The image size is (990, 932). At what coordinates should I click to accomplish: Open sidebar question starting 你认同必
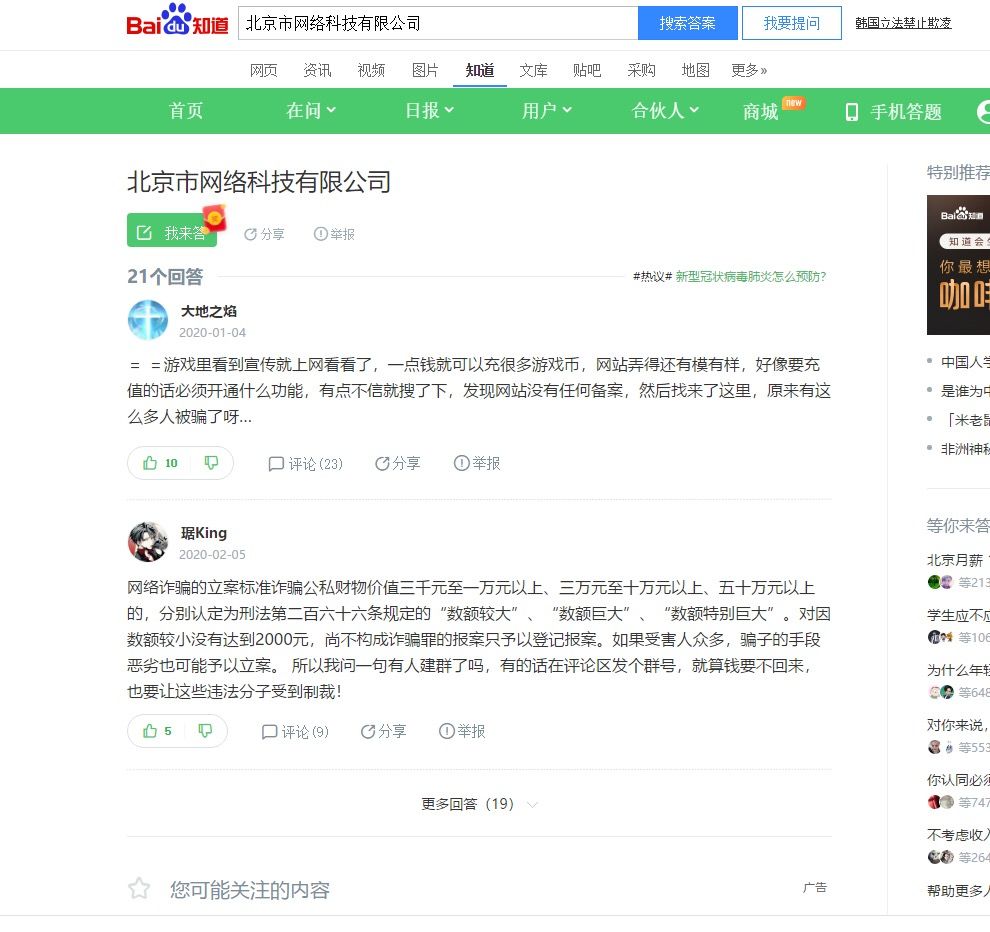click(x=958, y=780)
